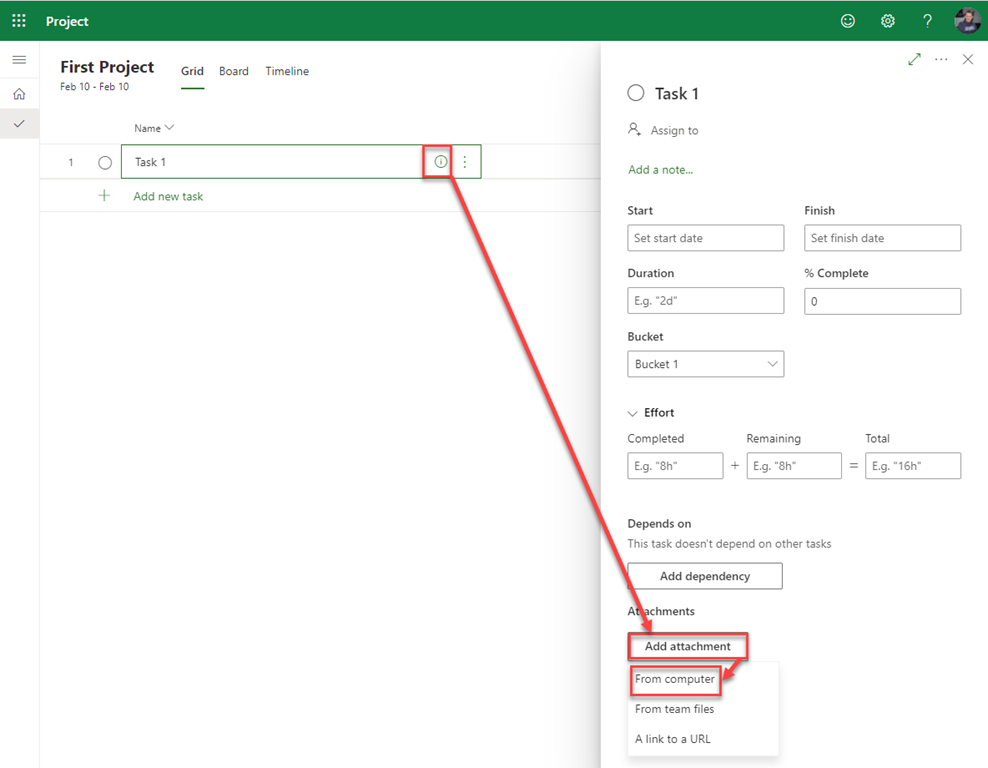This screenshot has width=988, height=768.
Task: Click the Set start date field
Action: [705, 238]
